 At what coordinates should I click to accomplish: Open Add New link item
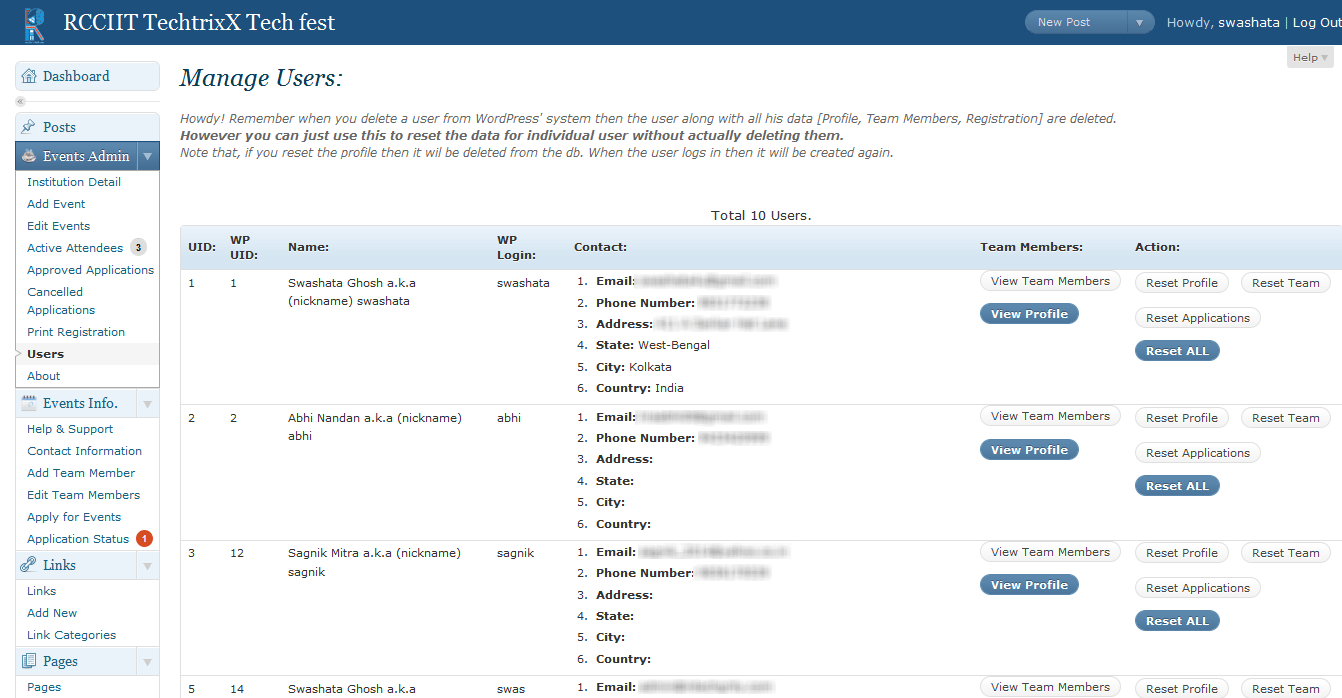[52, 613]
